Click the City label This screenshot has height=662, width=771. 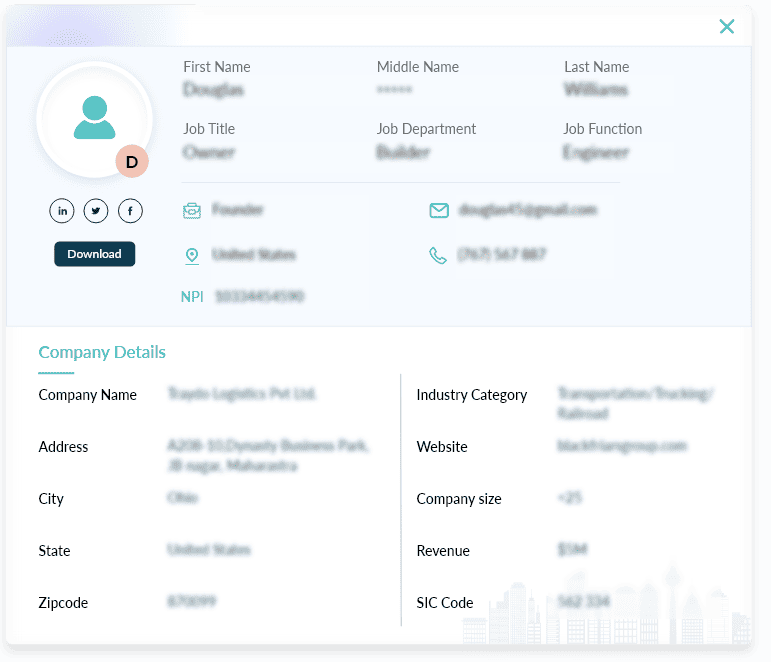coord(51,499)
